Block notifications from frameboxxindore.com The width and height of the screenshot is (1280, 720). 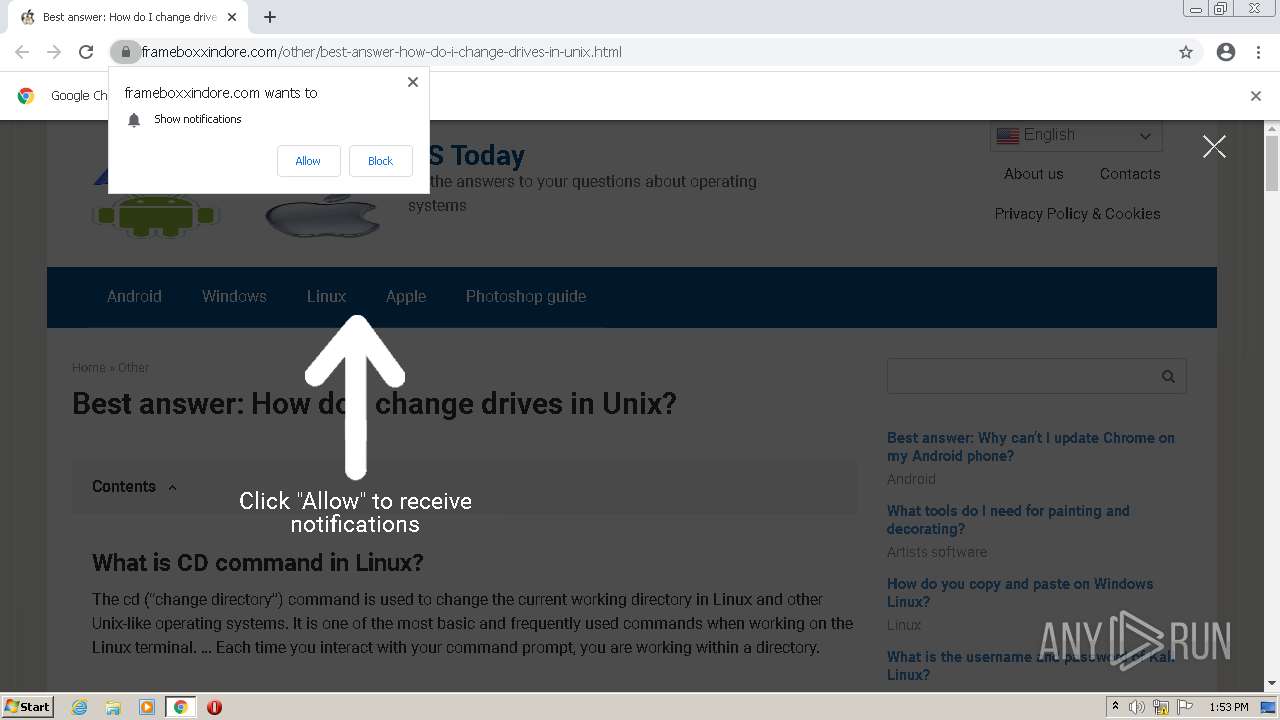[380, 161]
